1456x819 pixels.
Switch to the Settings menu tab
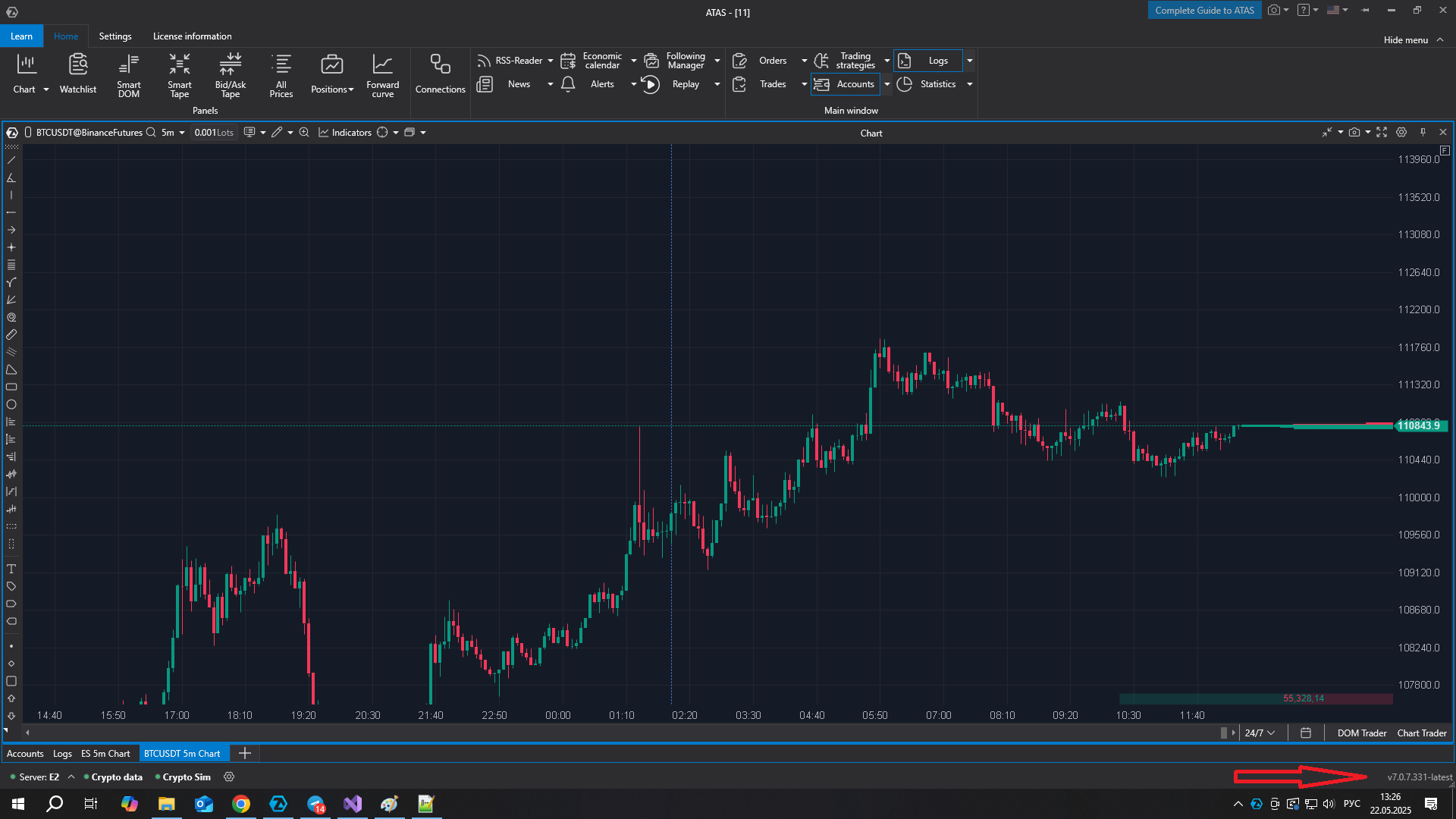point(115,36)
